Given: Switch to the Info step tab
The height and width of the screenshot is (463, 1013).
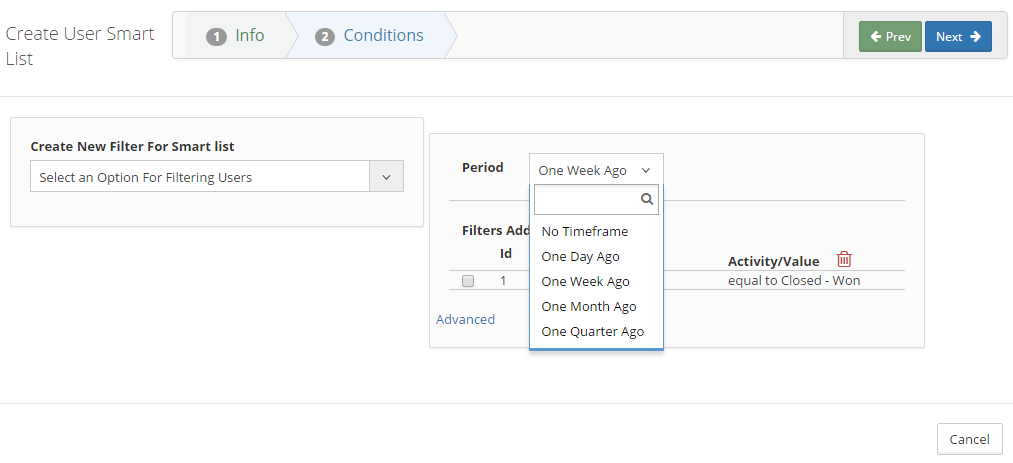Looking at the screenshot, I should (235, 36).
